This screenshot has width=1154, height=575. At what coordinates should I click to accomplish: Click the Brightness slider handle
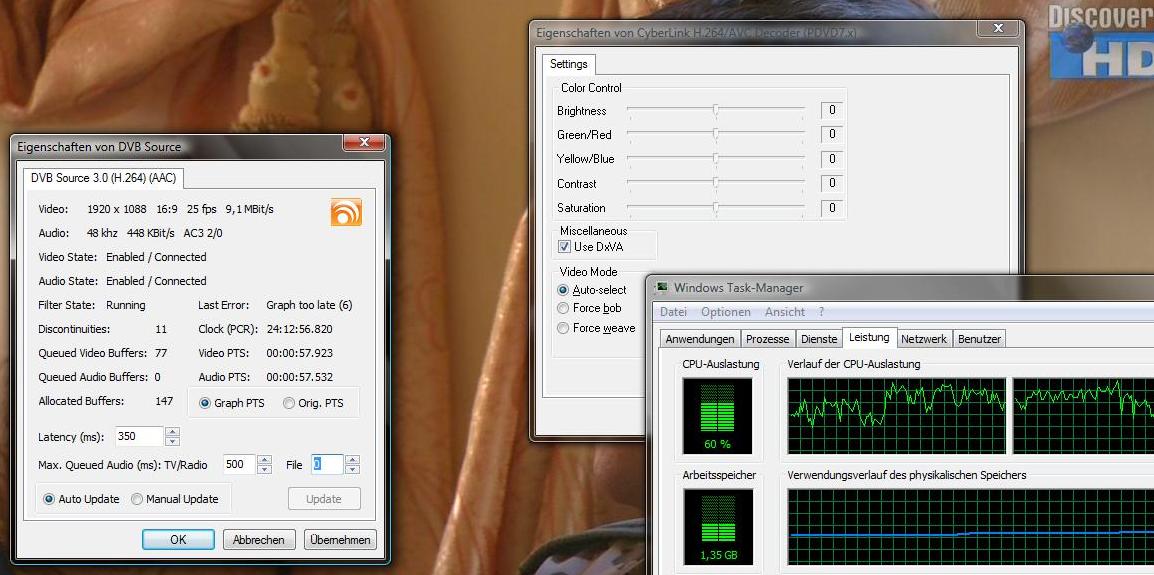pos(716,110)
